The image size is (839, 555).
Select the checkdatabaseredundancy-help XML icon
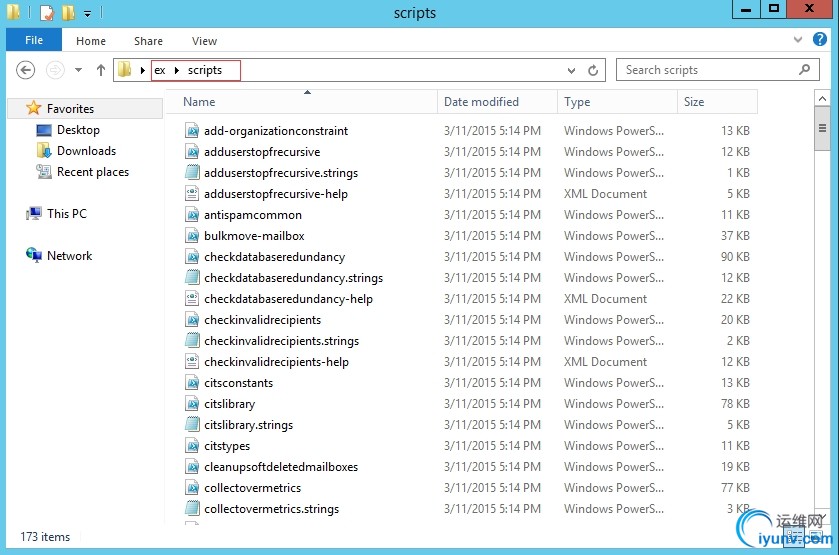click(192, 299)
